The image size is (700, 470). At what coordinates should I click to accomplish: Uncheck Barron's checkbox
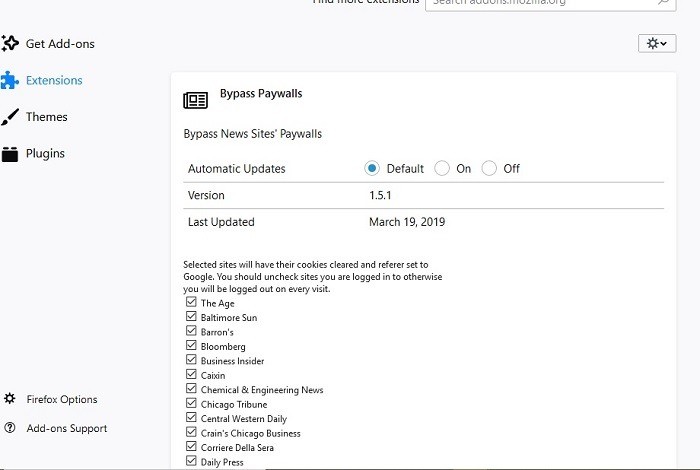(191, 331)
